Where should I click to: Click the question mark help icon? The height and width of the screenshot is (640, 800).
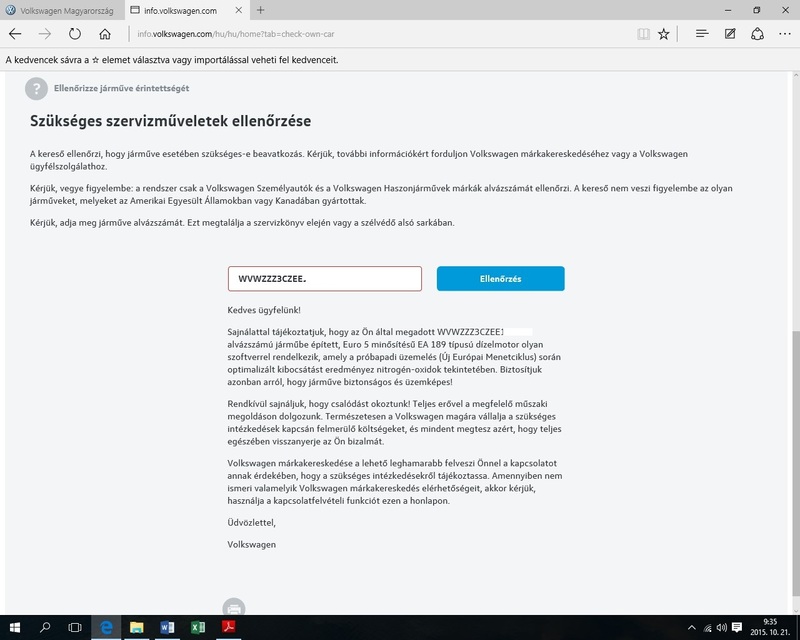point(36,88)
